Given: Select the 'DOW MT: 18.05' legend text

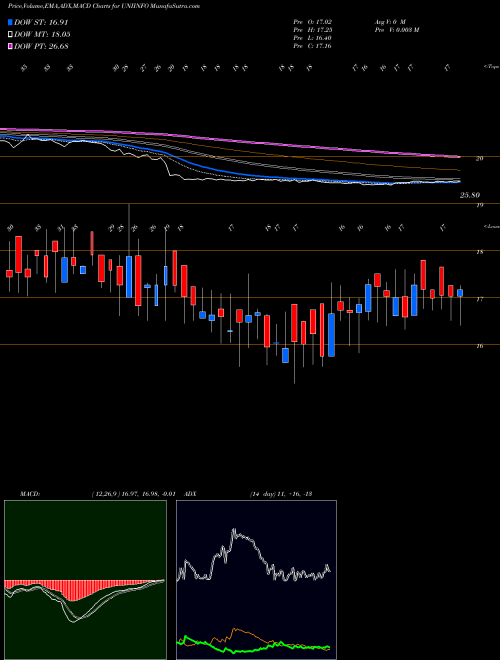Looking at the screenshot, I should click(x=42, y=35).
